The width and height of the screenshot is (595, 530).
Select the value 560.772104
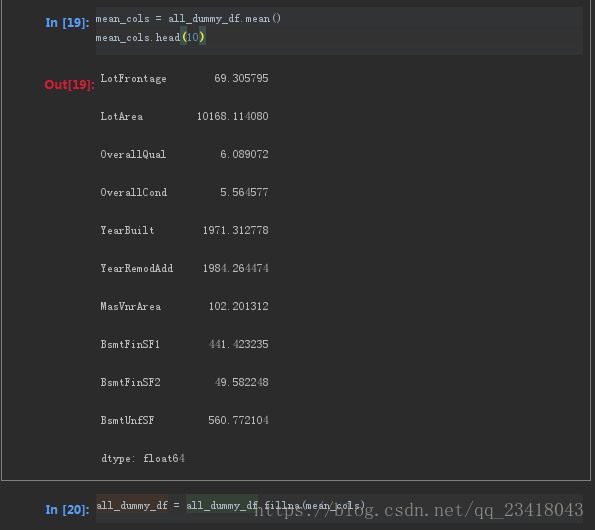238,420
